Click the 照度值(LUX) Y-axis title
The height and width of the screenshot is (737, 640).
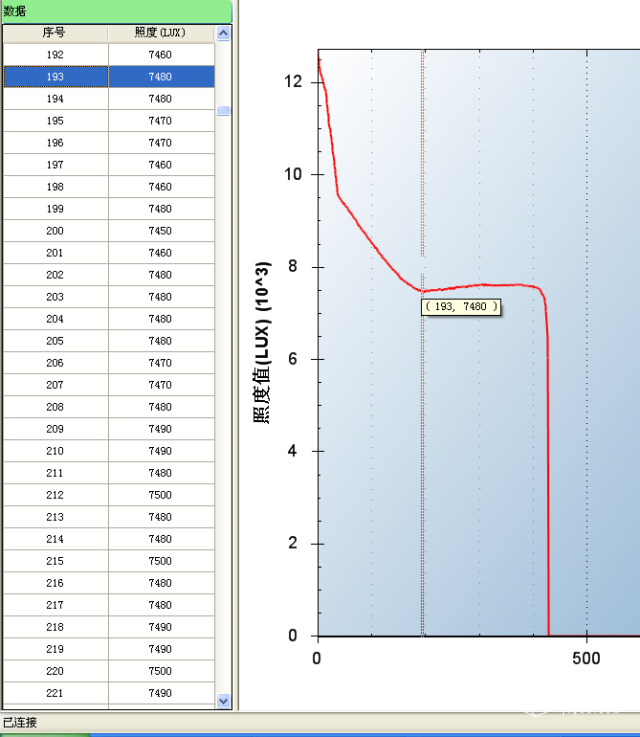pyautogui.click(x=262, y=342)
